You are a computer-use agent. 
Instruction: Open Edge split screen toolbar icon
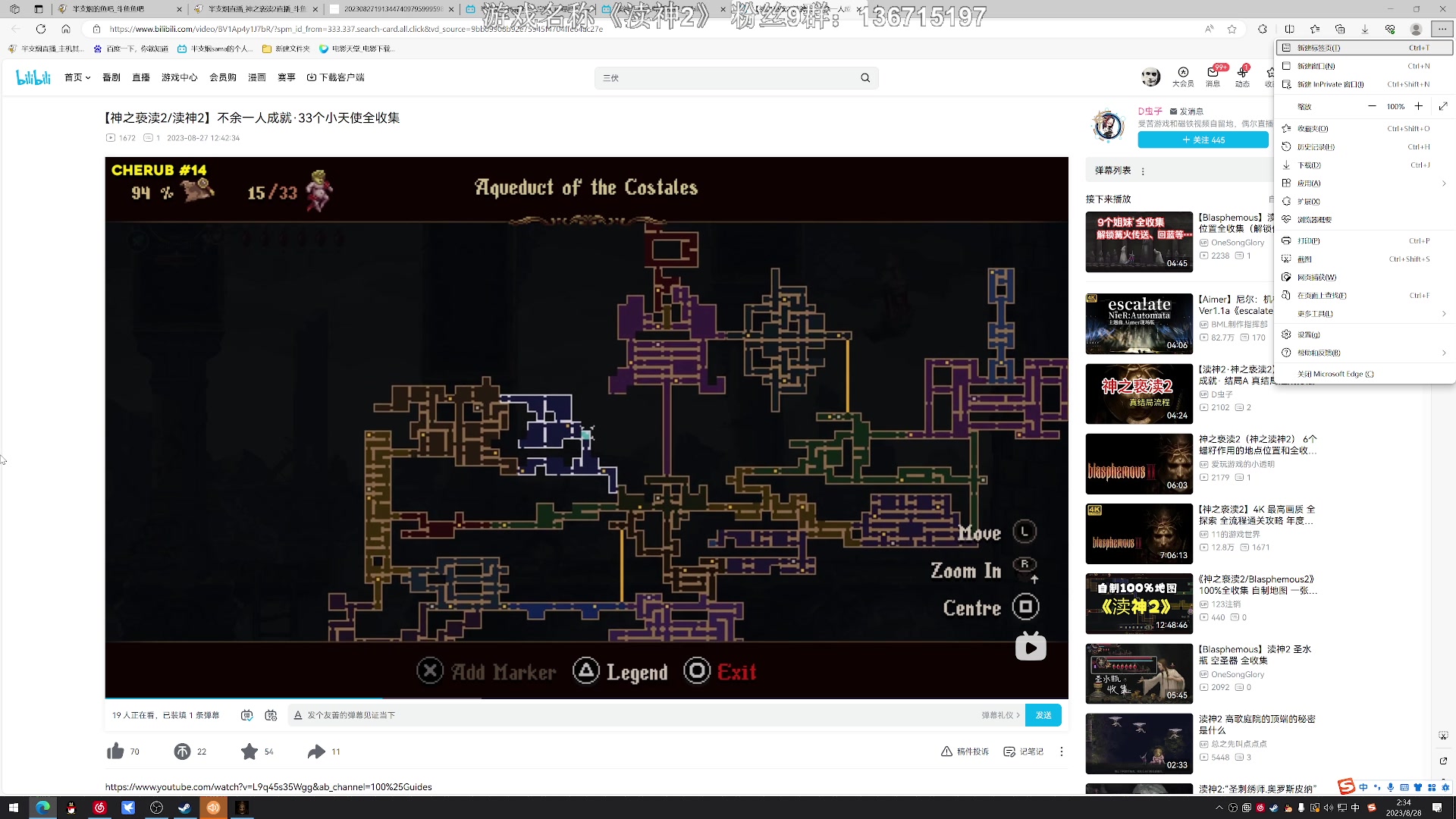[1289, 29]
